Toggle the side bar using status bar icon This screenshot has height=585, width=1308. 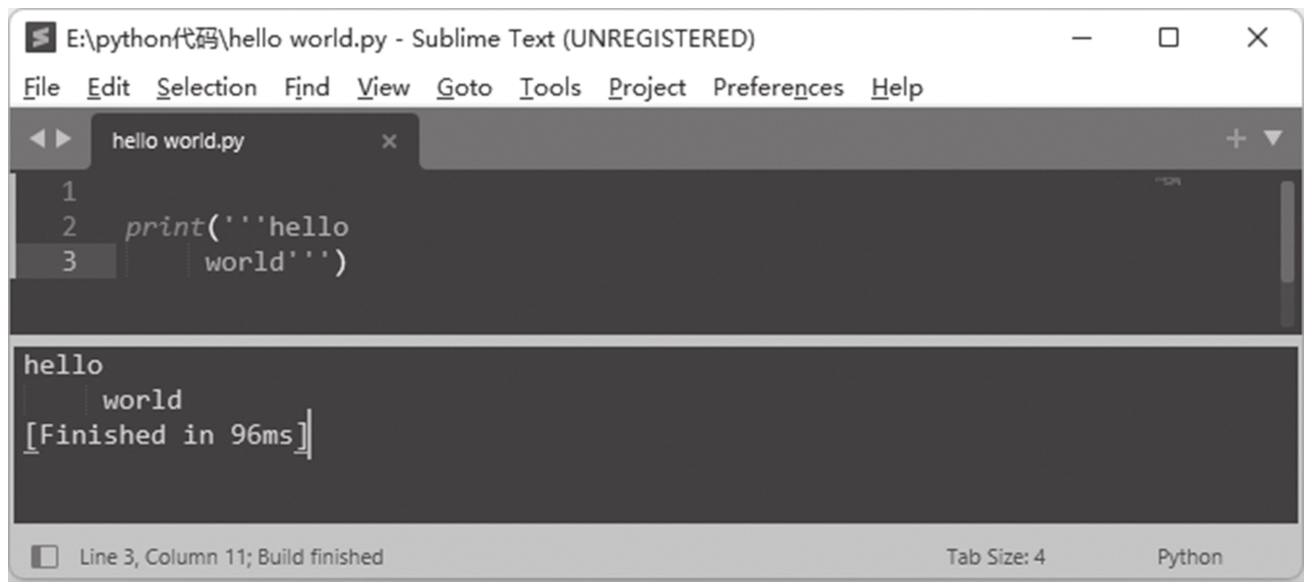tap(44, 556)
